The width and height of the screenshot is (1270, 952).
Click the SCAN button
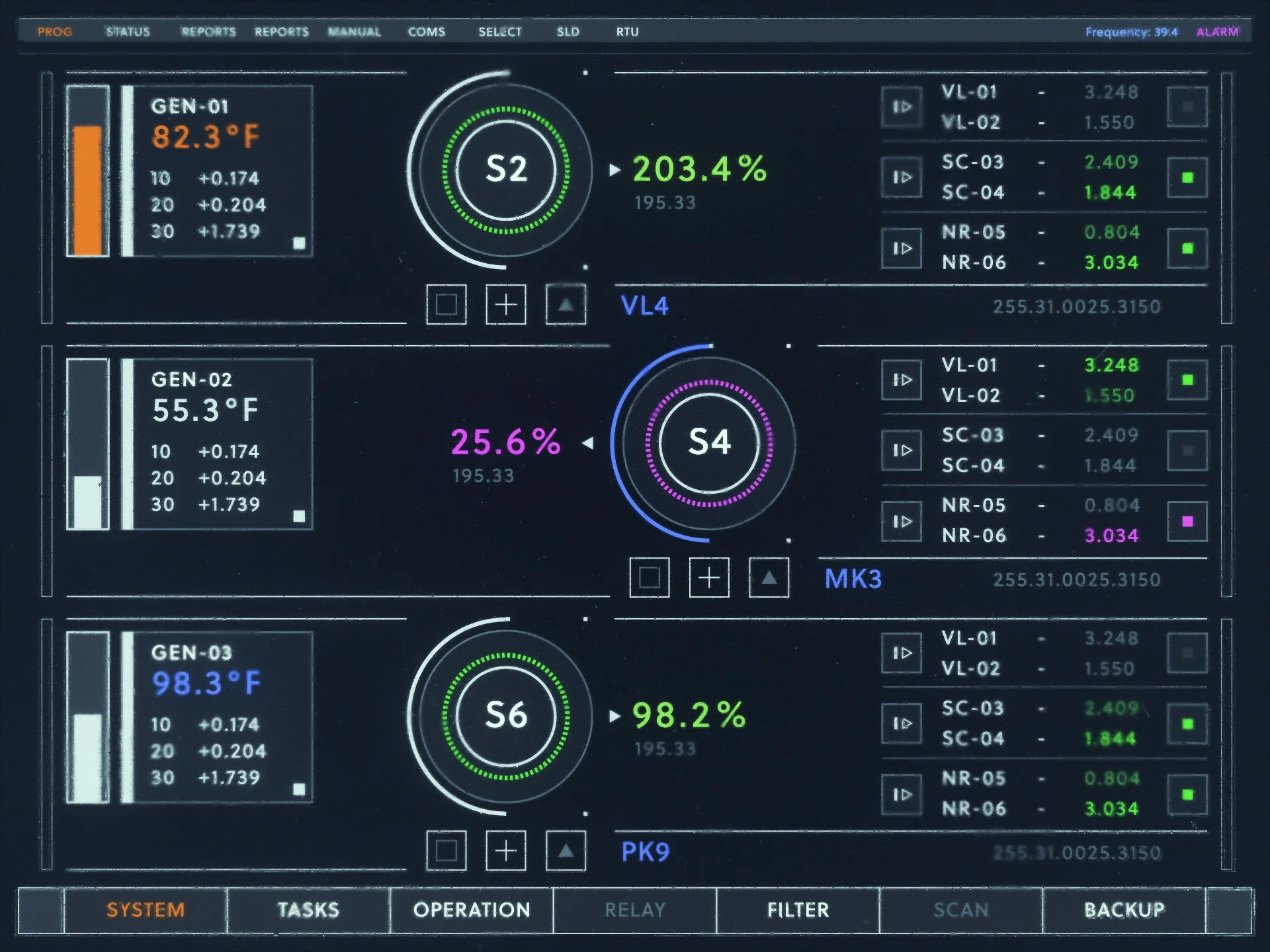(x=961, y=910)
